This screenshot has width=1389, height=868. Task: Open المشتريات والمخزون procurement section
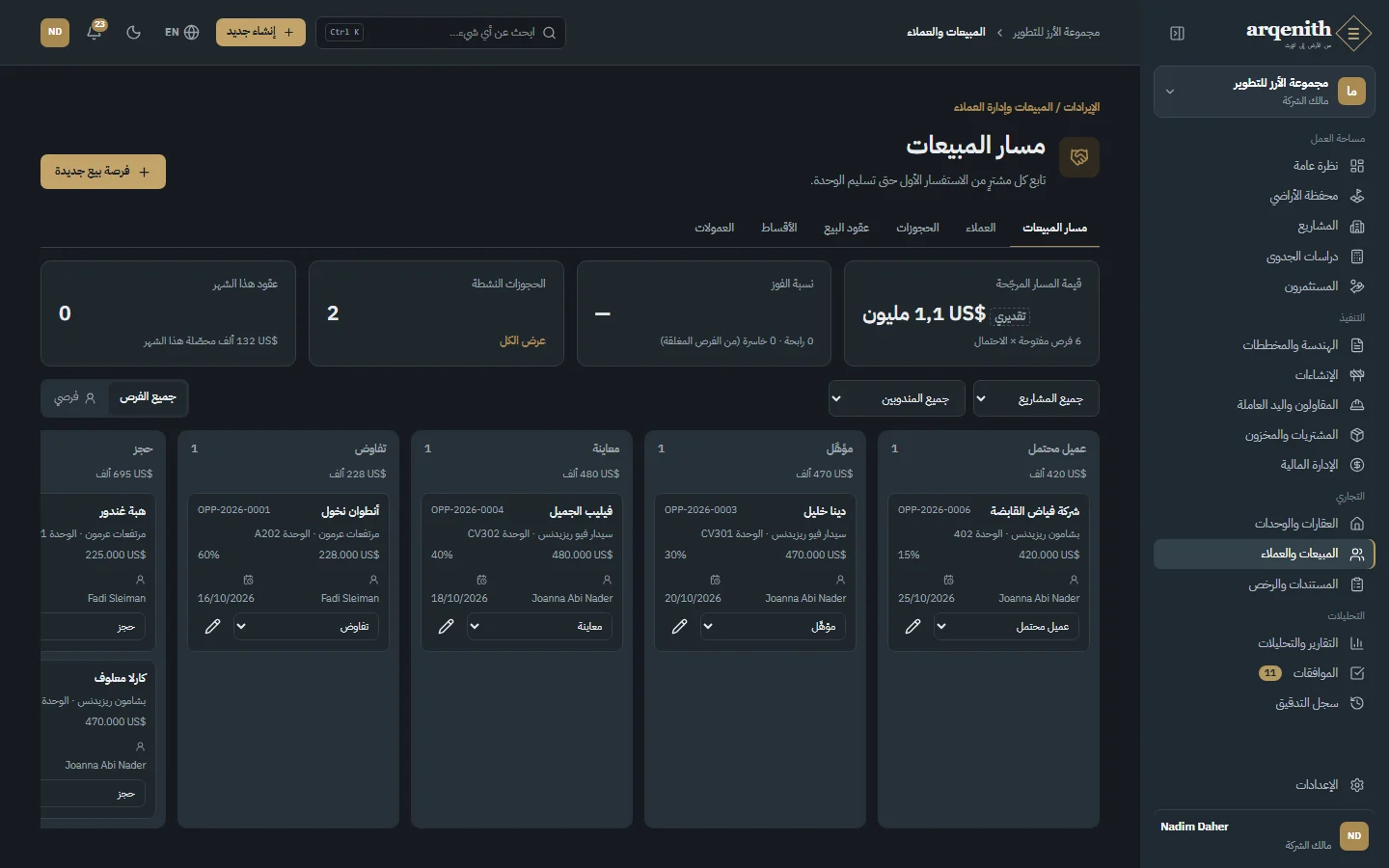[x=1264, y=435]
